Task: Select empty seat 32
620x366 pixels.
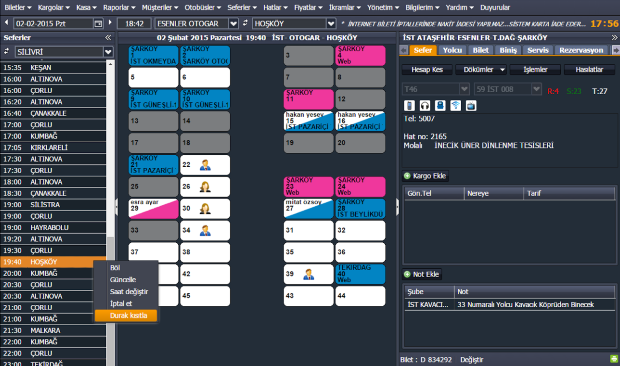Action: click(x=360, y=230)
